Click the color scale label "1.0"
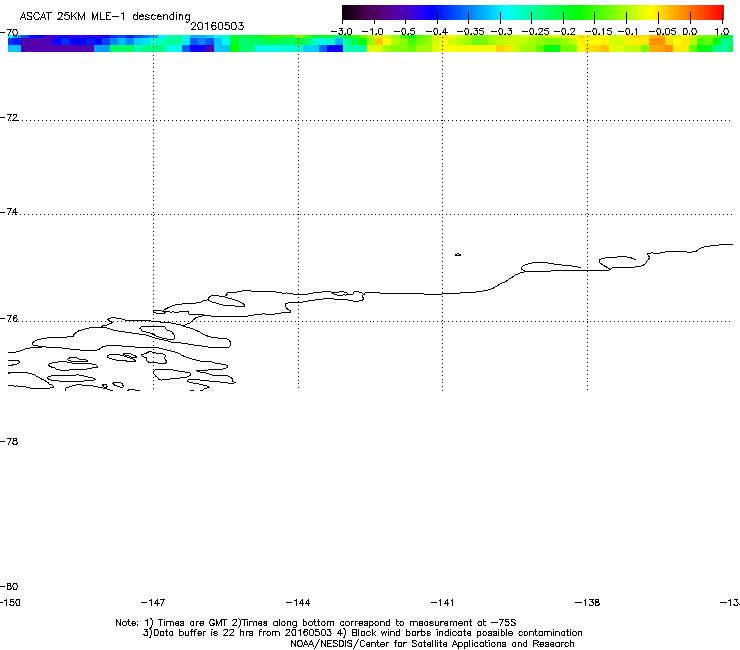 click(722, 32)
